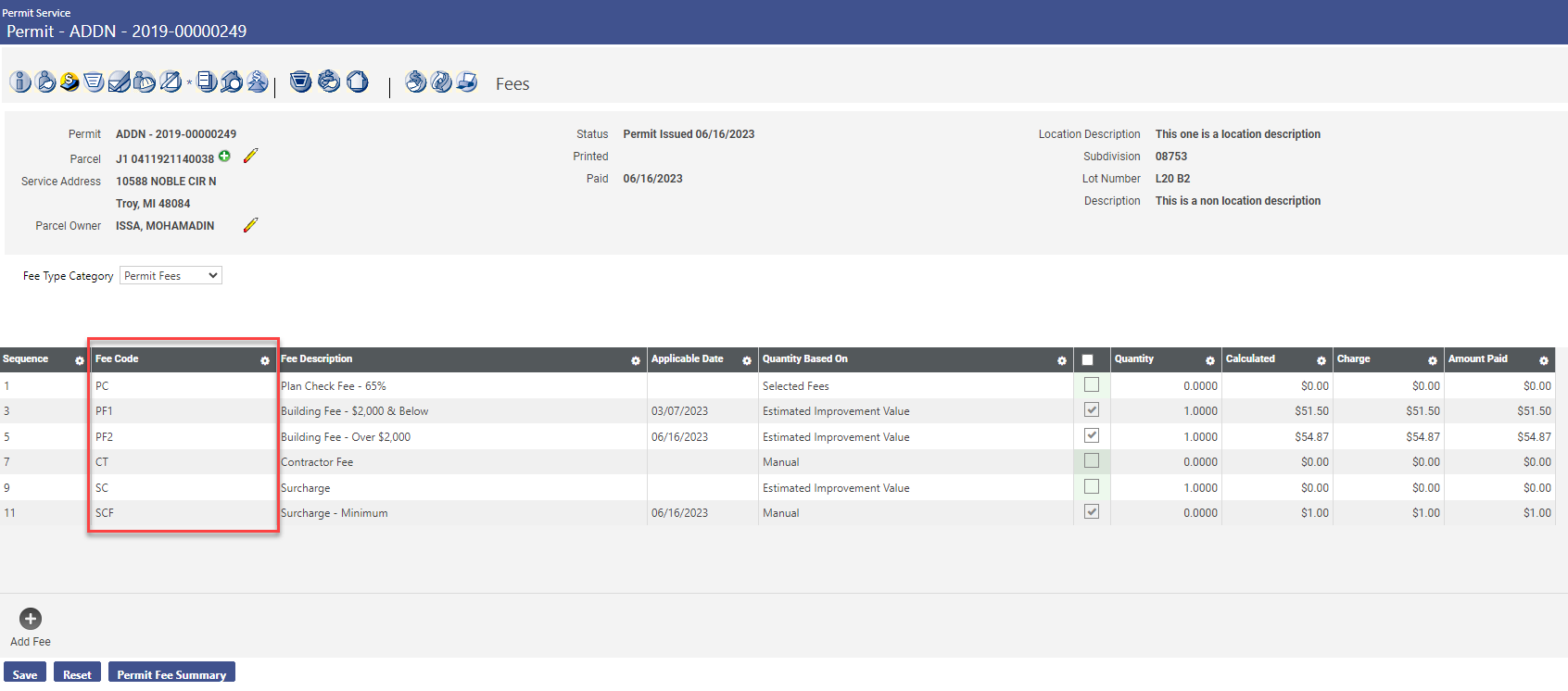Click the dollar payment hand icon
Image resolution: width=1568 pixels, height=691 pixels.
click(x=416, y=82)
